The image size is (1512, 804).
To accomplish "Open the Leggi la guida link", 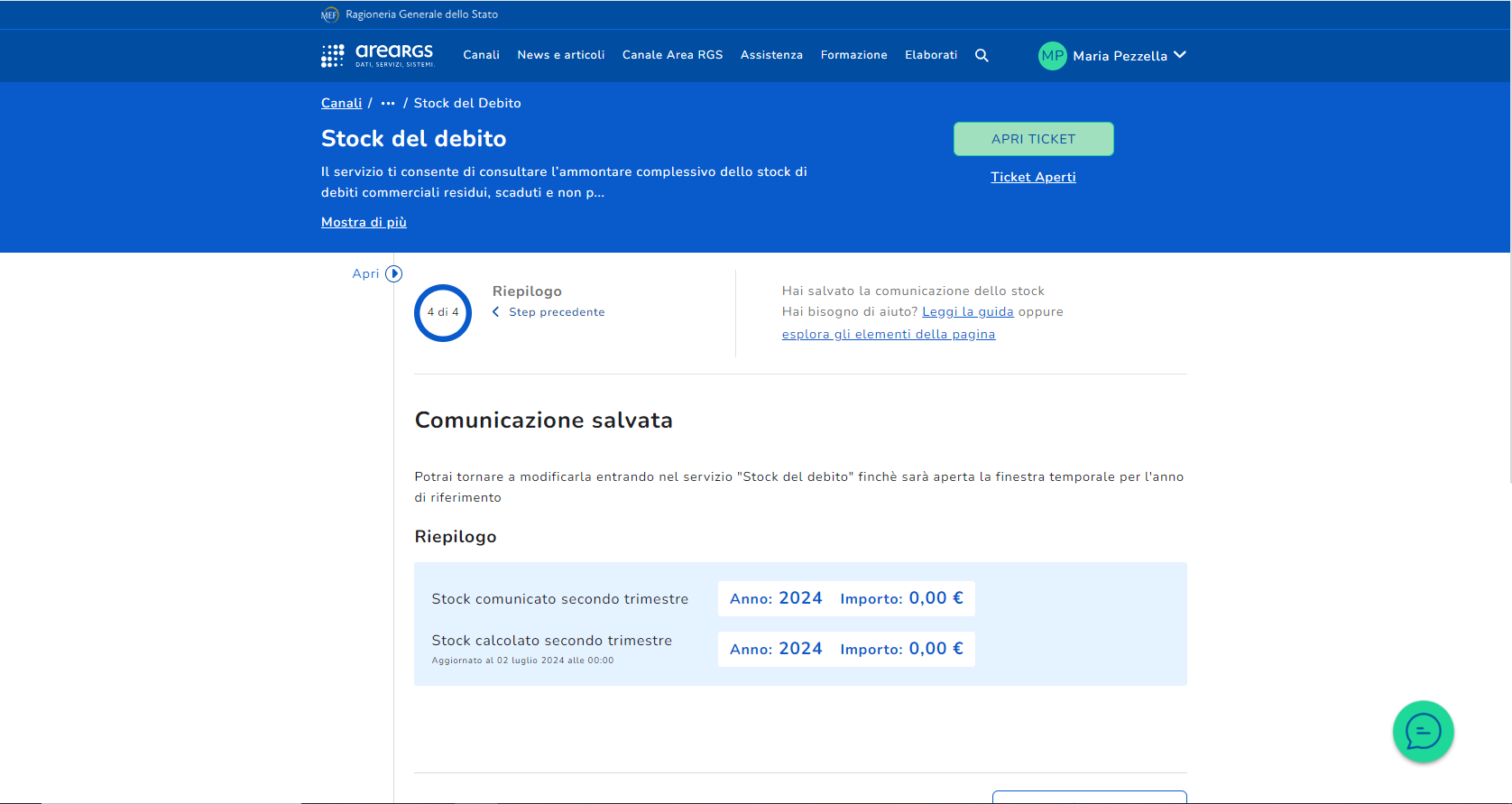I will click(967, 312).
